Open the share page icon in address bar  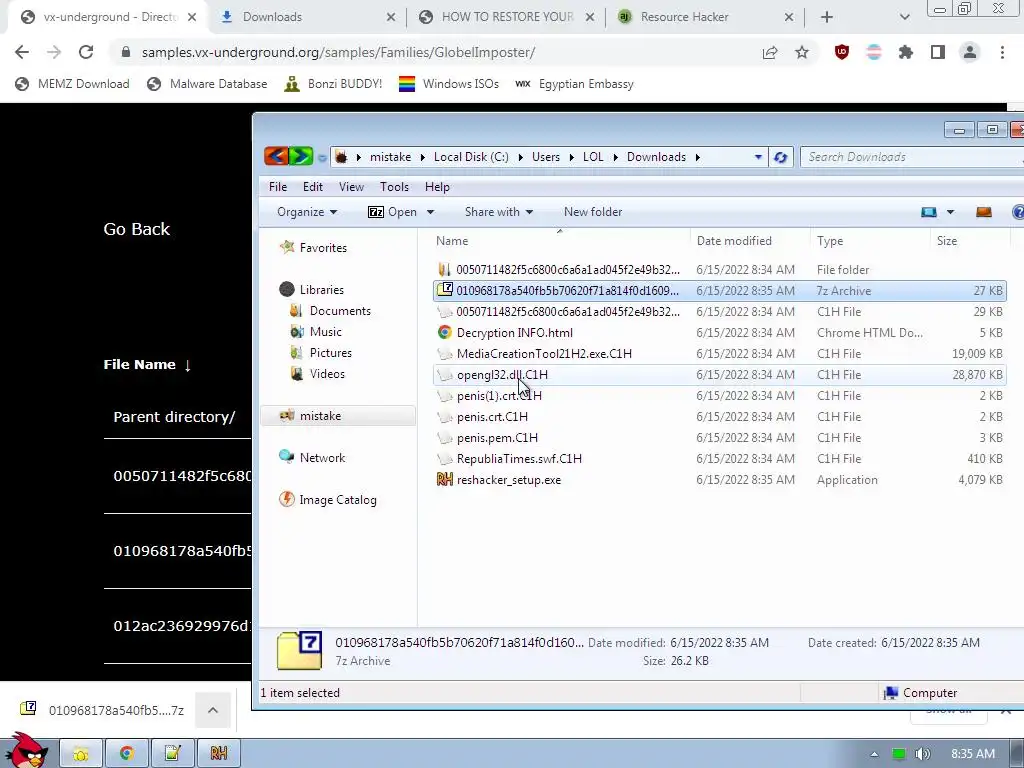pos(770,52)
